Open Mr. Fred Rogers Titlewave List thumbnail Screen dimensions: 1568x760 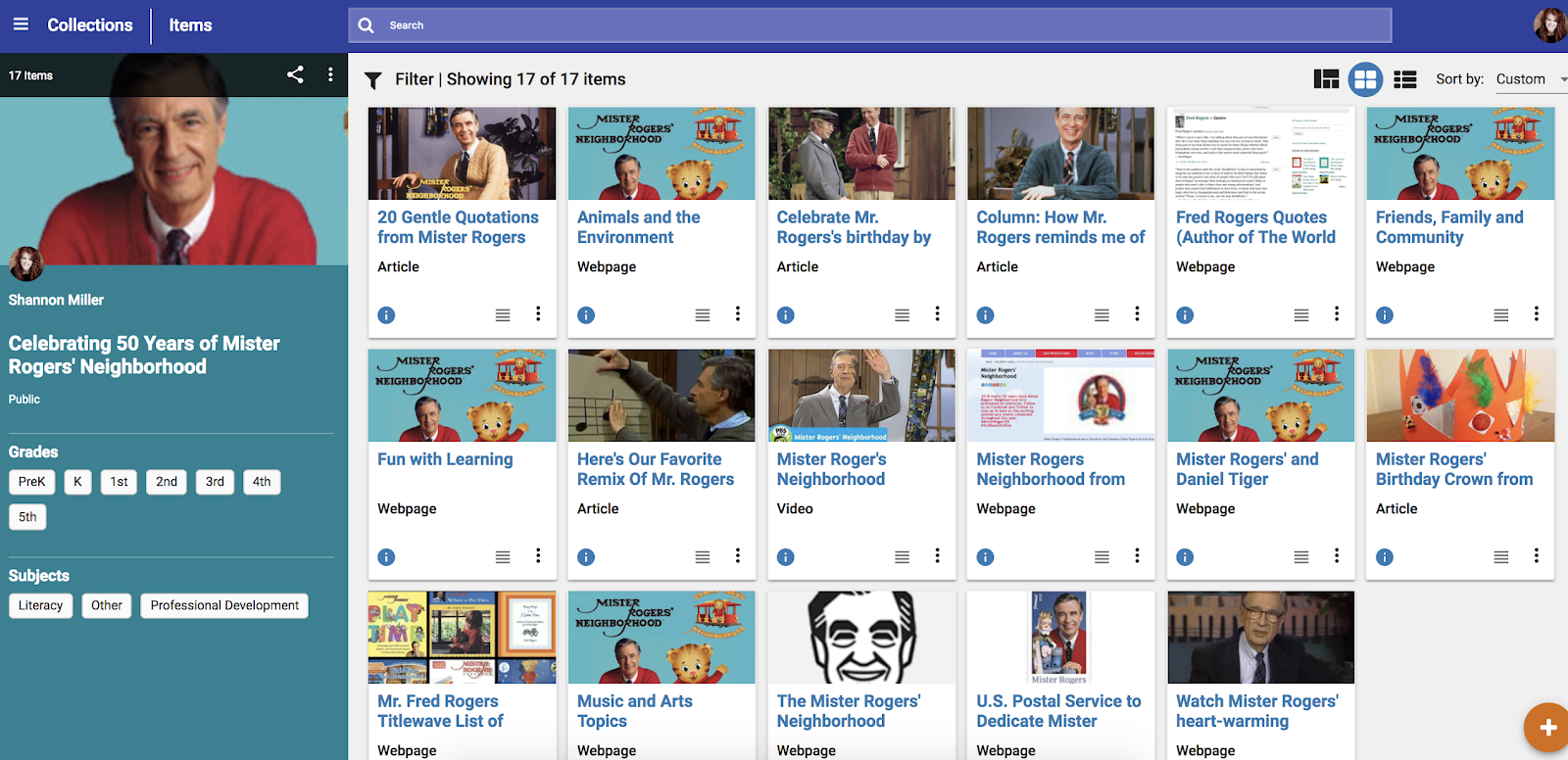(x=462, y=638)
